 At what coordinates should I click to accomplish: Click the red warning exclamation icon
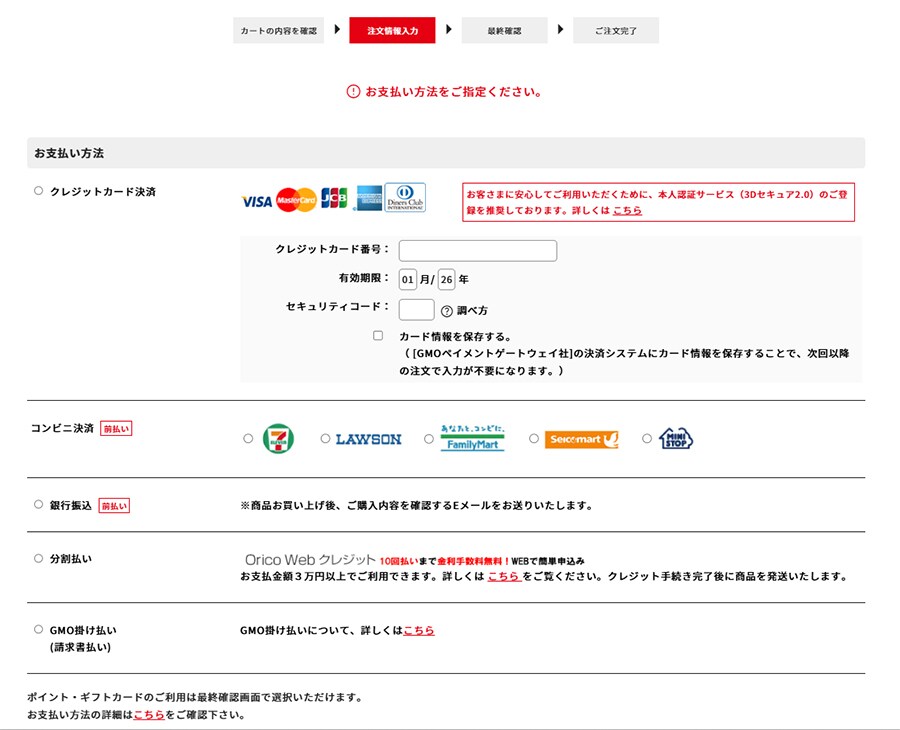[353, 91]
